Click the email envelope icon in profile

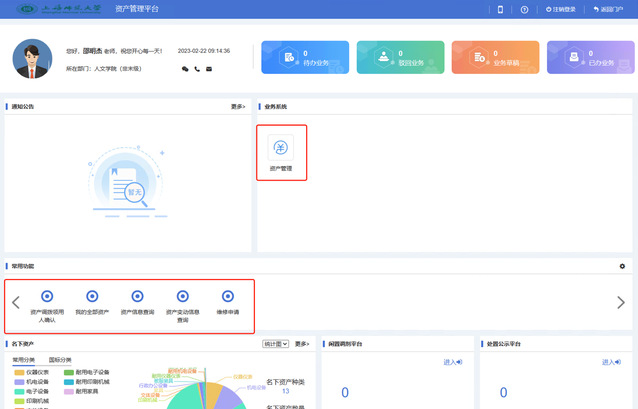209,69
